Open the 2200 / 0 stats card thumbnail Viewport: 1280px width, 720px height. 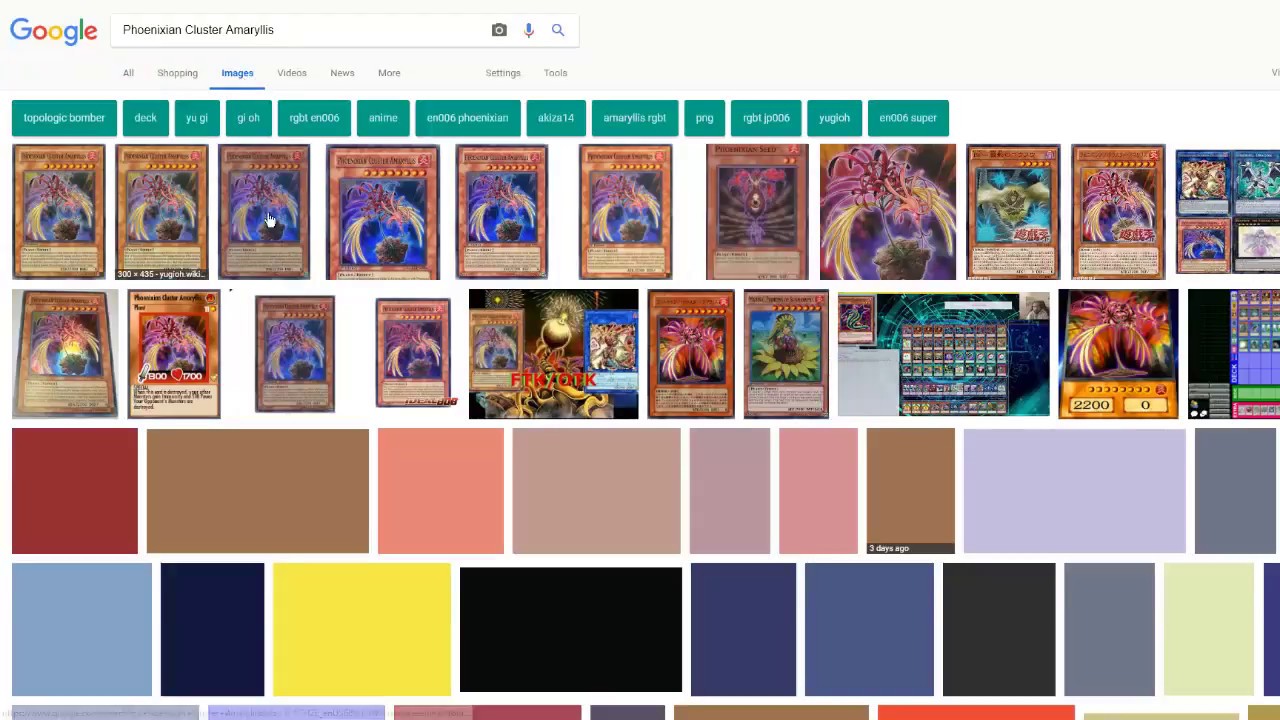point(1118,354)
